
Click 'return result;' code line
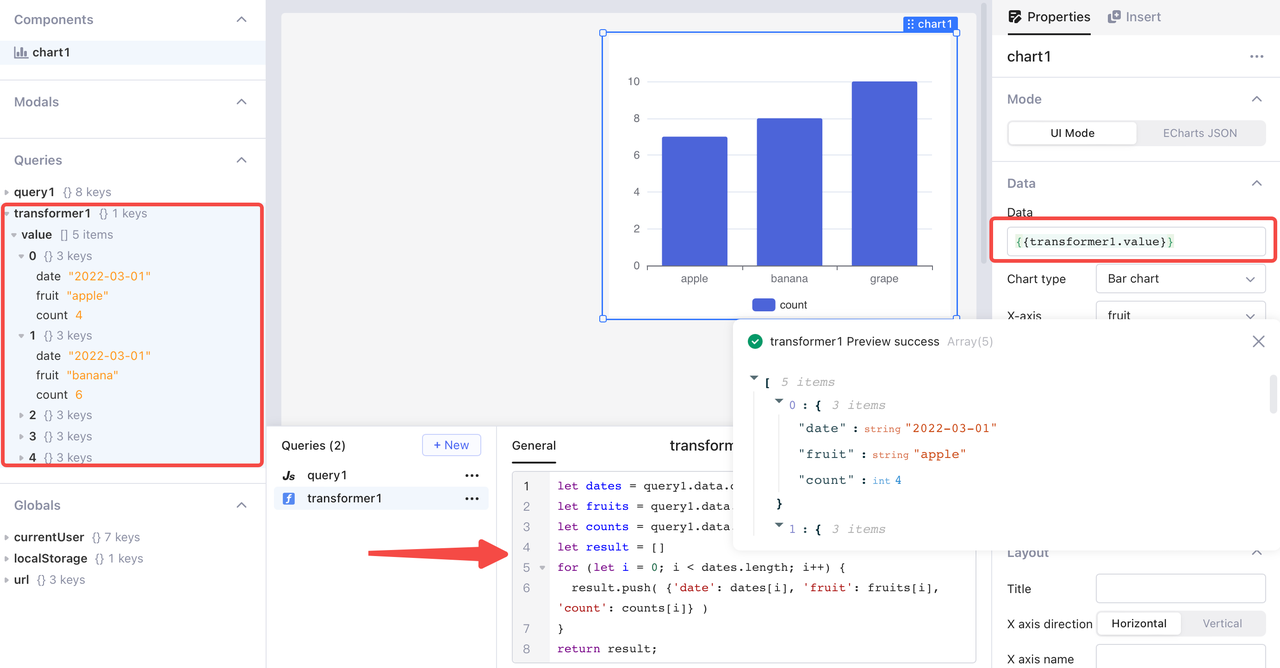tap(607, 649)
